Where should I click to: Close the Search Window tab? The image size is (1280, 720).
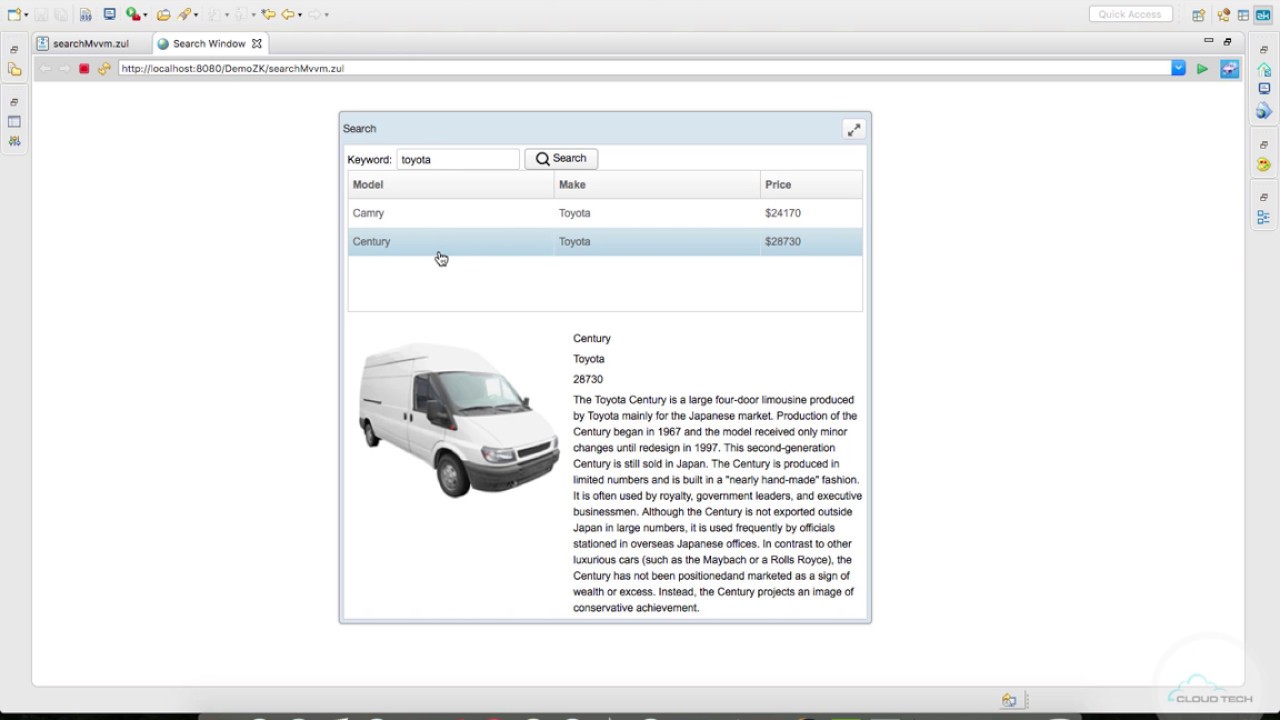click(x=257, y=44)
